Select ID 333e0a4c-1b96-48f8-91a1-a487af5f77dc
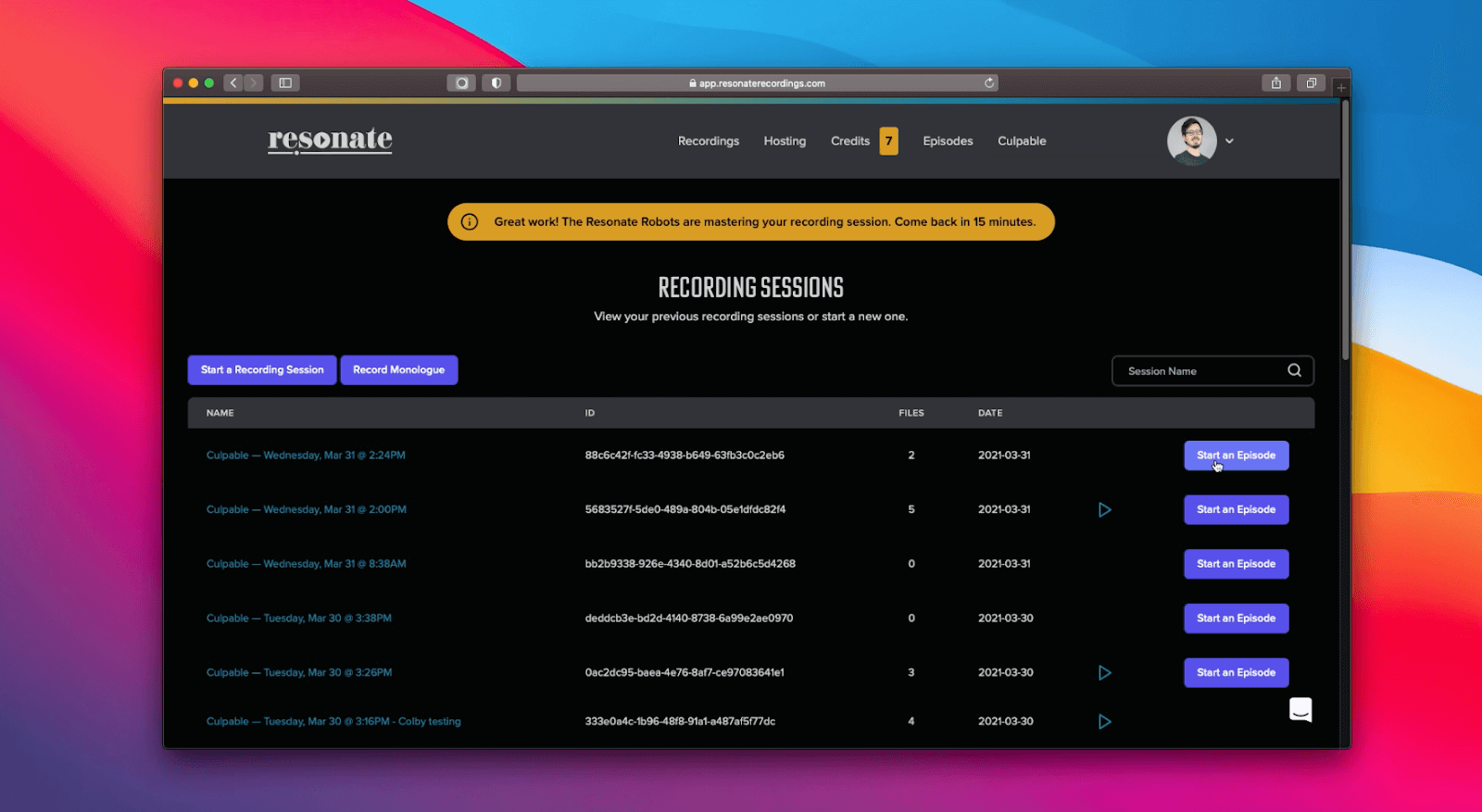This screenshot has width=1482, height=812. click(680, 721)
